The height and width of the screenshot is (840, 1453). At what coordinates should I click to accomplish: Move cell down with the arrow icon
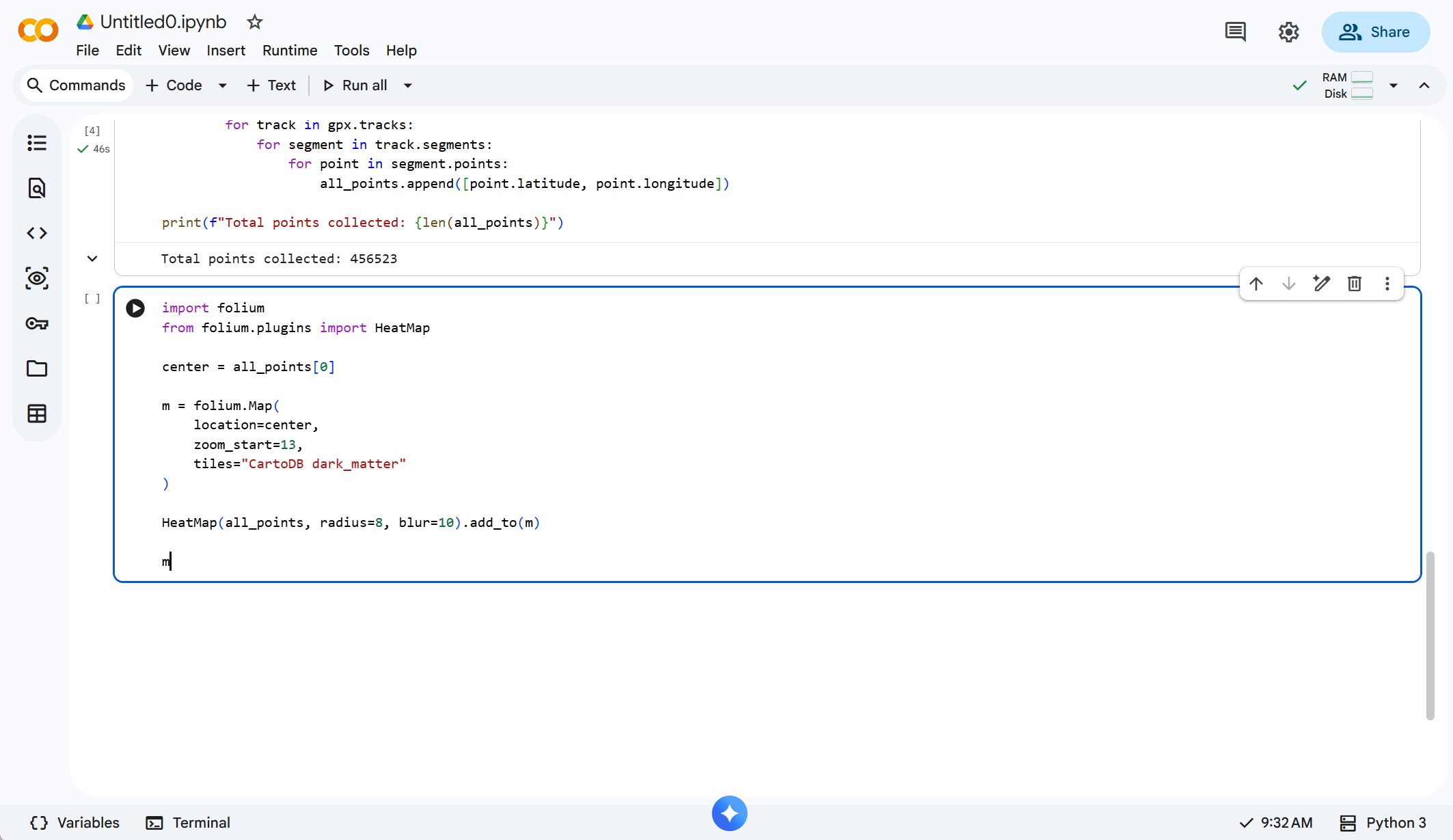[x=1289, y=284]
